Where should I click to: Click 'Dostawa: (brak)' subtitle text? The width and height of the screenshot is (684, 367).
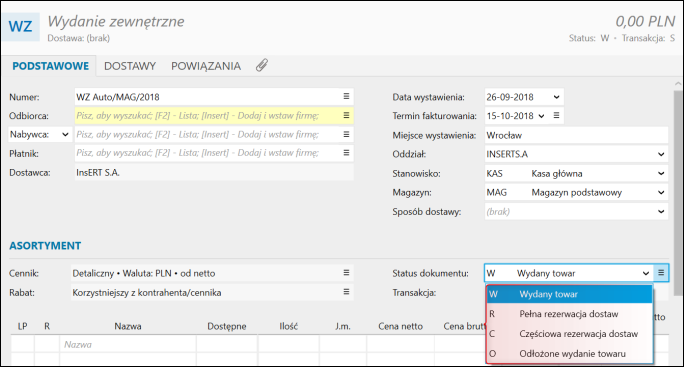(x=79, y=38)
